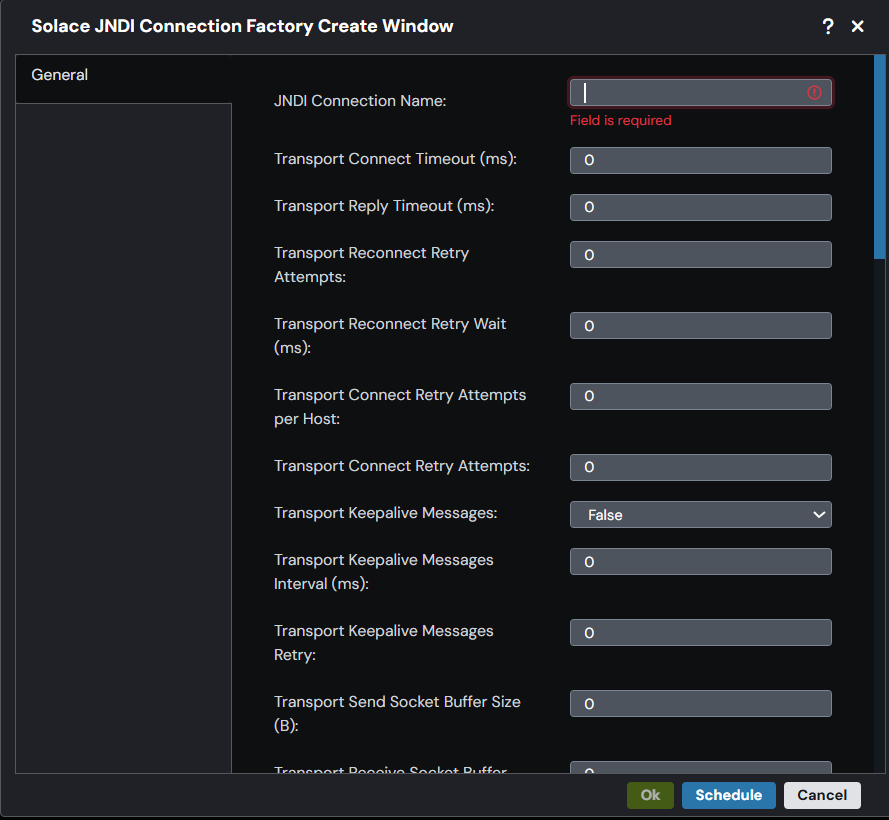Click the Transport Reconnect Retry Wait field
The image size is (889, 820).
pyautogui.click(x=701, y=326)
